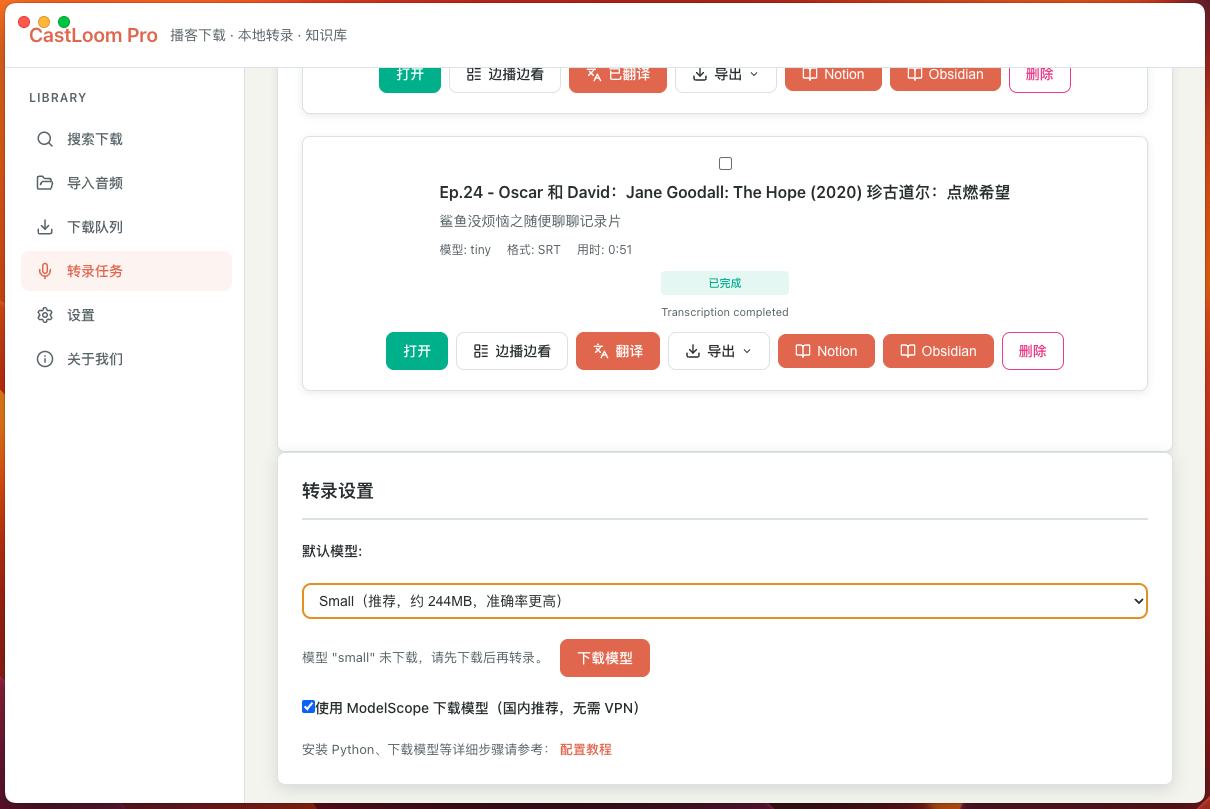Expand 导出 dropdown for Ep.24 episode
Viewport: 1210px width, 809px height.
pos(719,351)
